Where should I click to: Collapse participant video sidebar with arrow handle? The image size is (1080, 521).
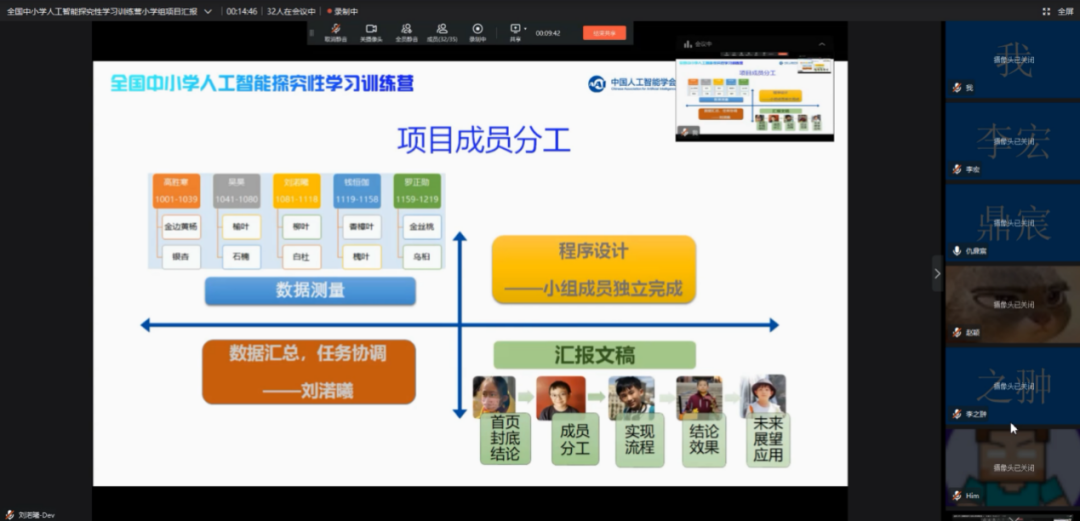coord(937,273)
